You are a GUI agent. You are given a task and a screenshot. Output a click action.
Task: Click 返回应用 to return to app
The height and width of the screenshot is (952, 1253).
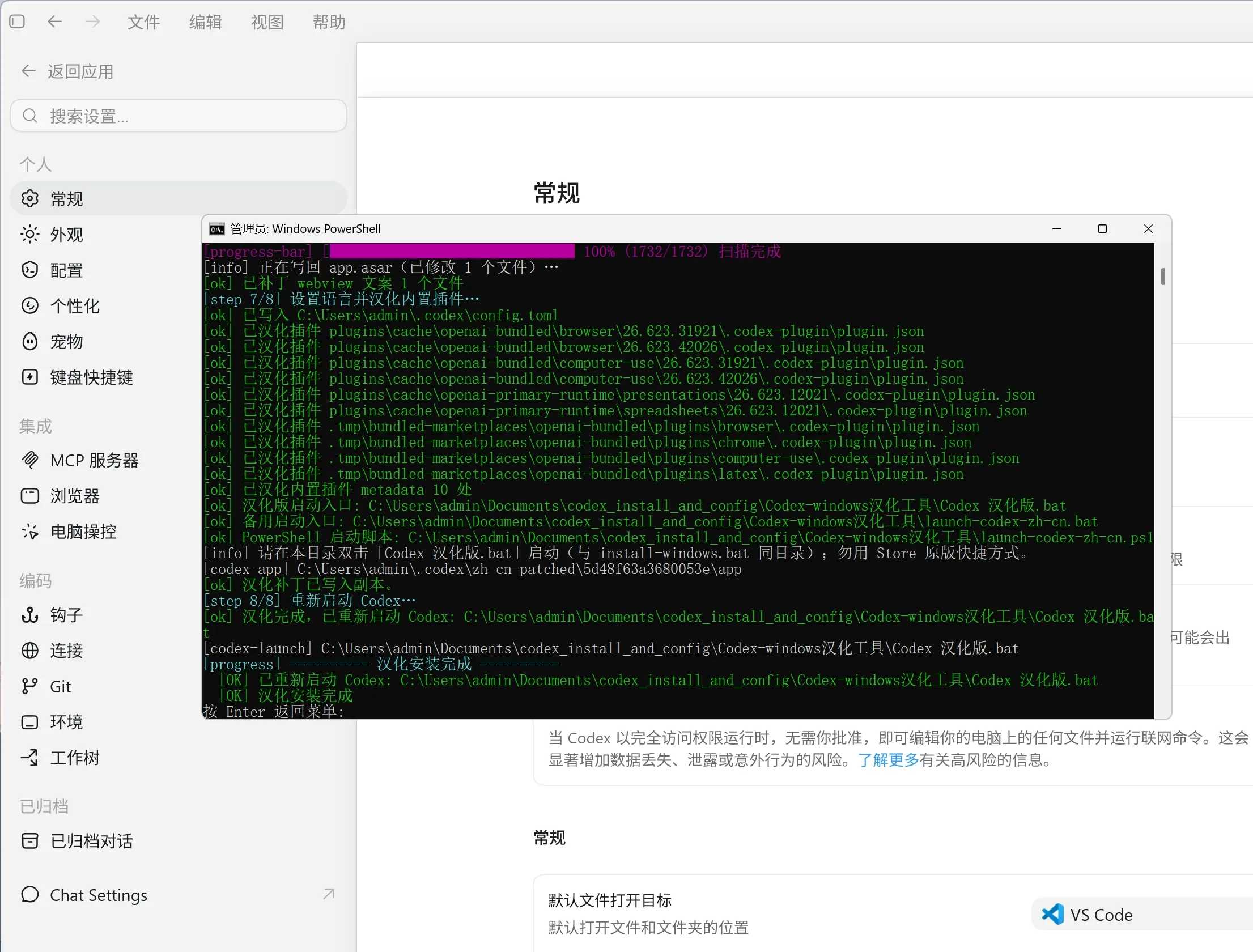[x=80, y=71]
